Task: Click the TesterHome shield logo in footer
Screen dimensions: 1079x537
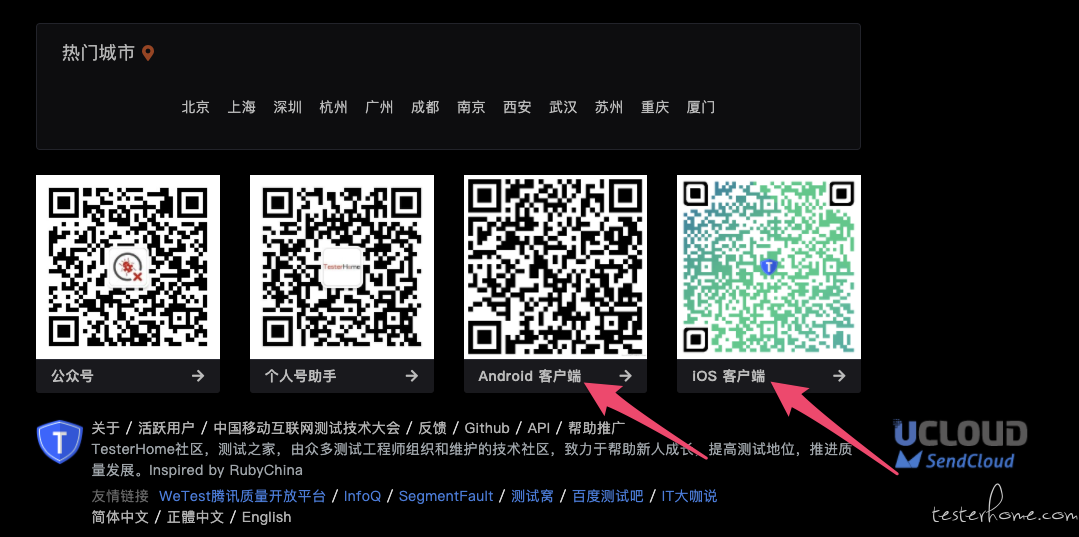Action: click(x=60, y=442)
